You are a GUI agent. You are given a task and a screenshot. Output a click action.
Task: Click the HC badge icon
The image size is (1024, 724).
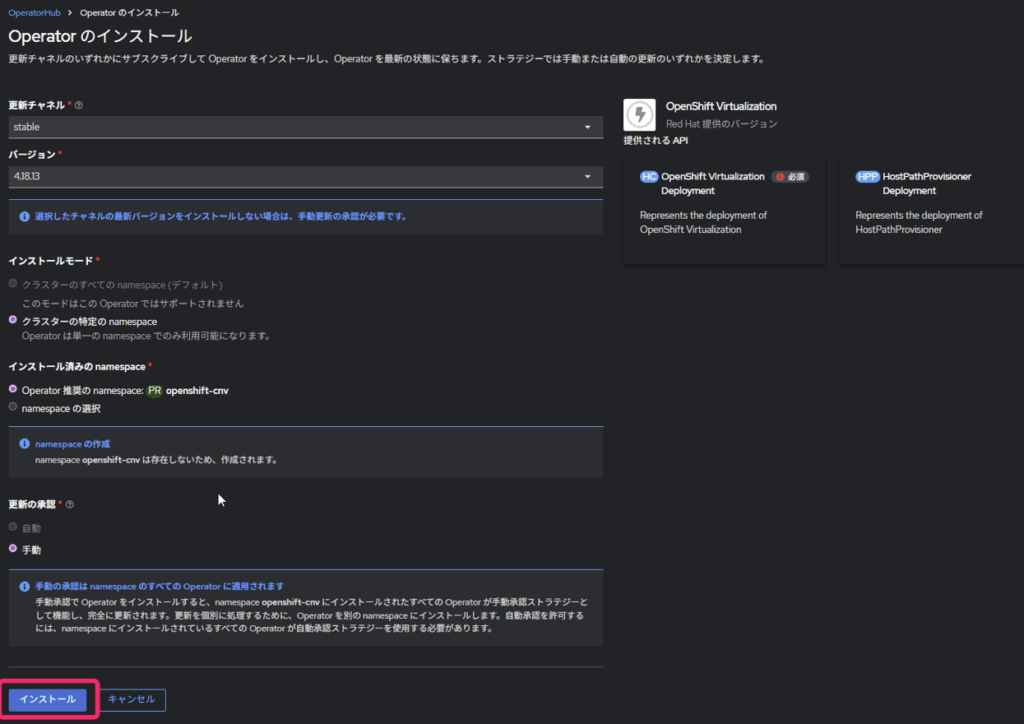648,176
